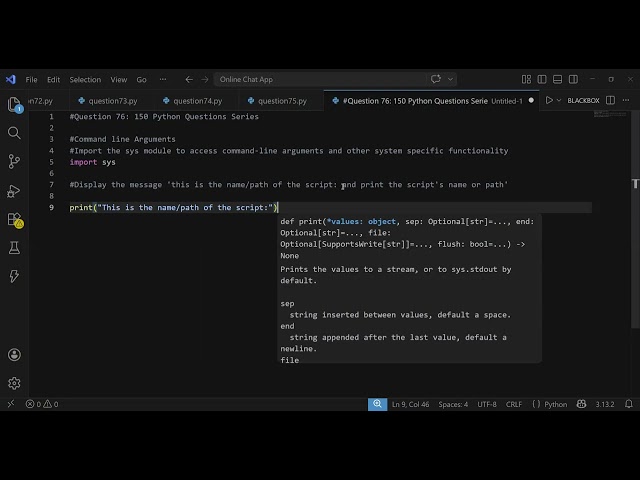Screen dimensions: 640x480
Task: Click the Ln 9, Col 46 indicator
Action: [x=410, y=404]
